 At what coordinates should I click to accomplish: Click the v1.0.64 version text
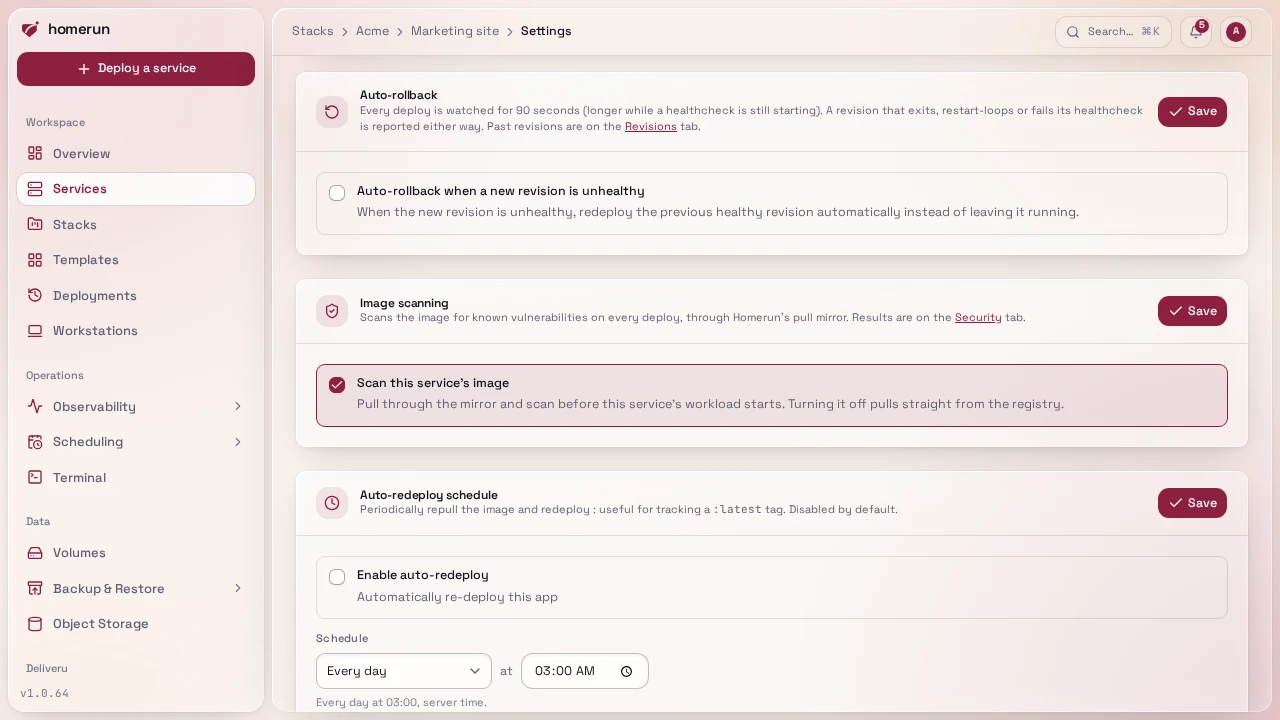tap(44, 694)
